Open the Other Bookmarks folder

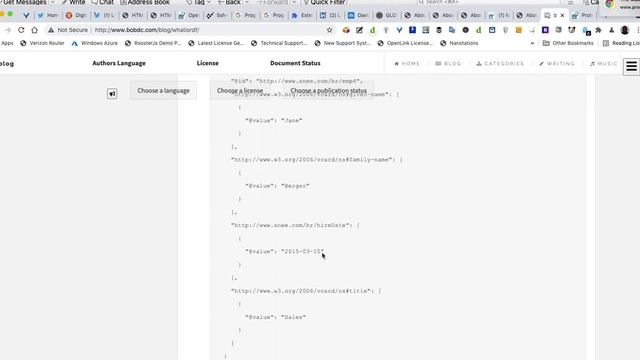coord(568,43)
